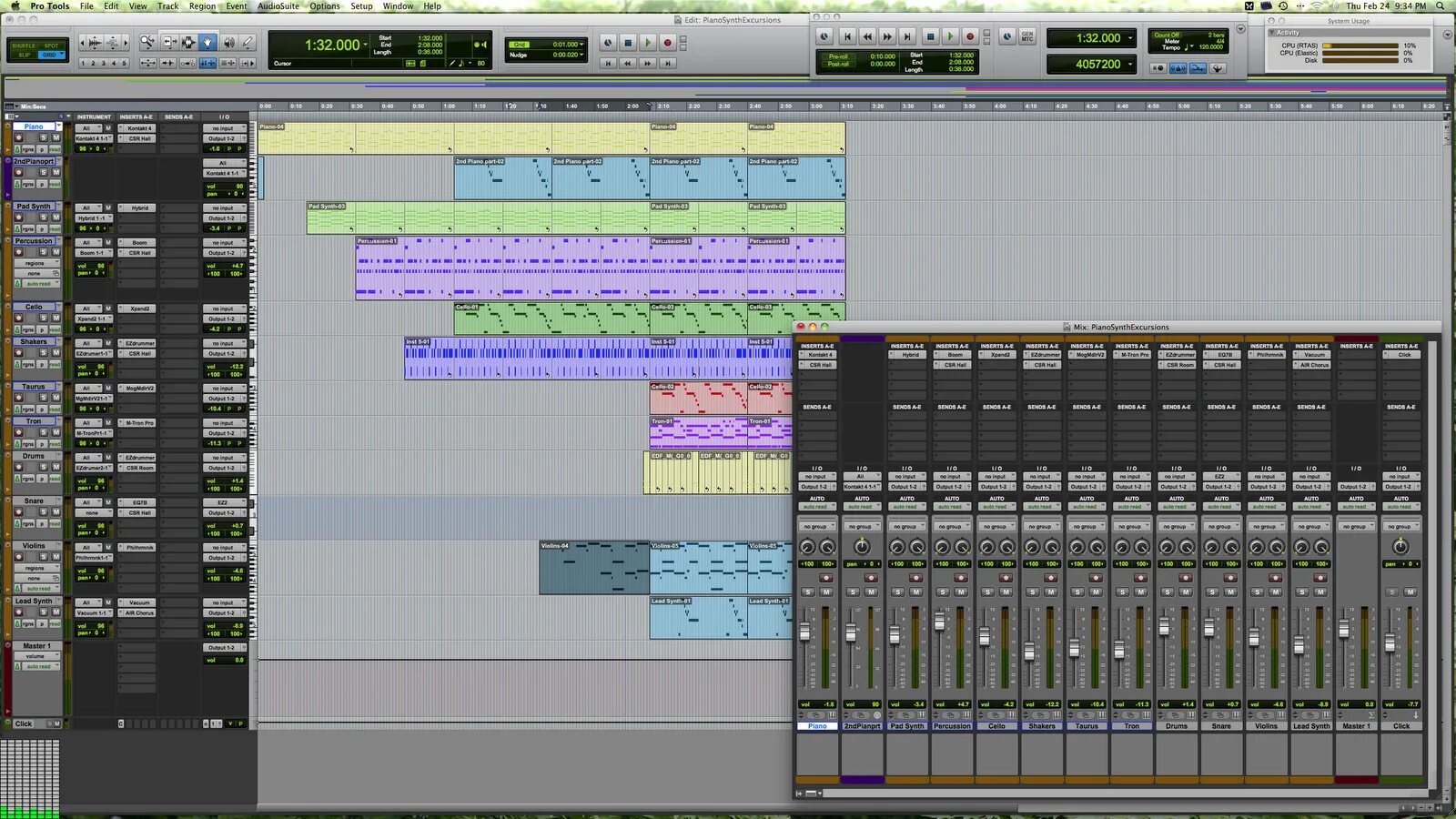Click Stop in the Edit window toolbar
This screenshot has width=1456, height=819.
coord(627,43)
